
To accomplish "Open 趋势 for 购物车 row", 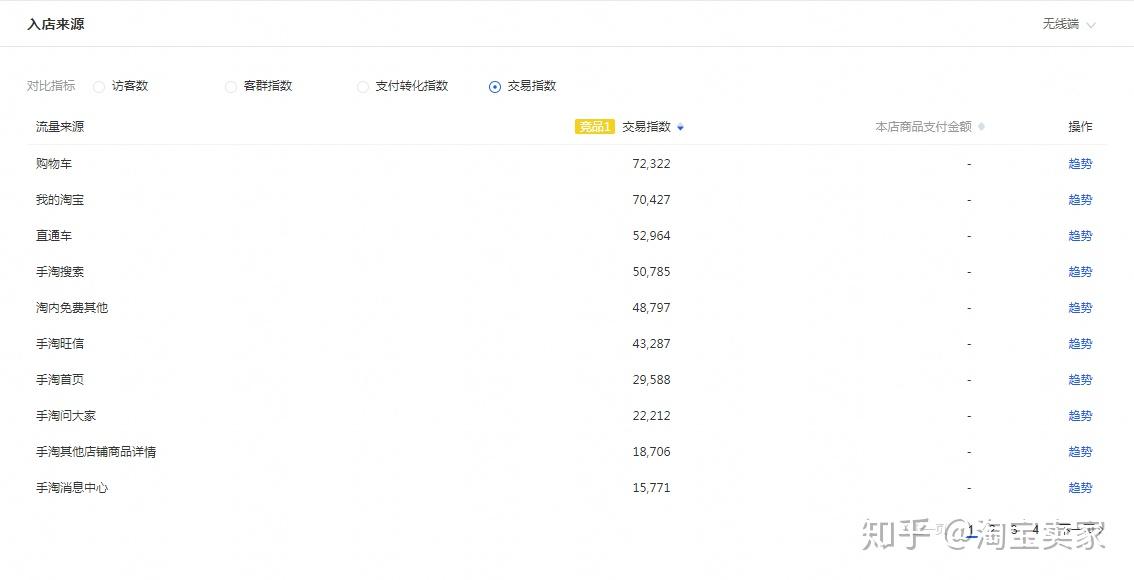I will (1080, 163).
